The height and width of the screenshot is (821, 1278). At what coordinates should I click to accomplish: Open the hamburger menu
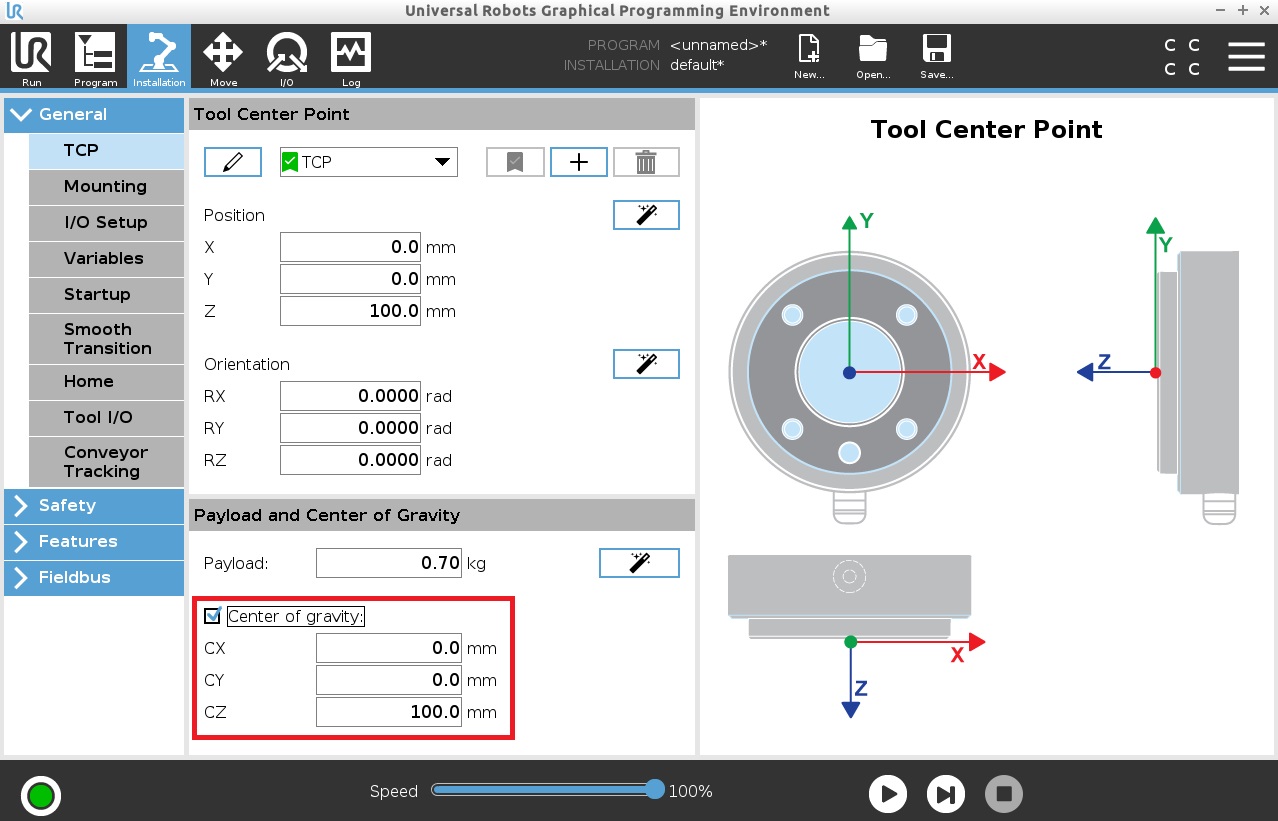coord(1246,57)
